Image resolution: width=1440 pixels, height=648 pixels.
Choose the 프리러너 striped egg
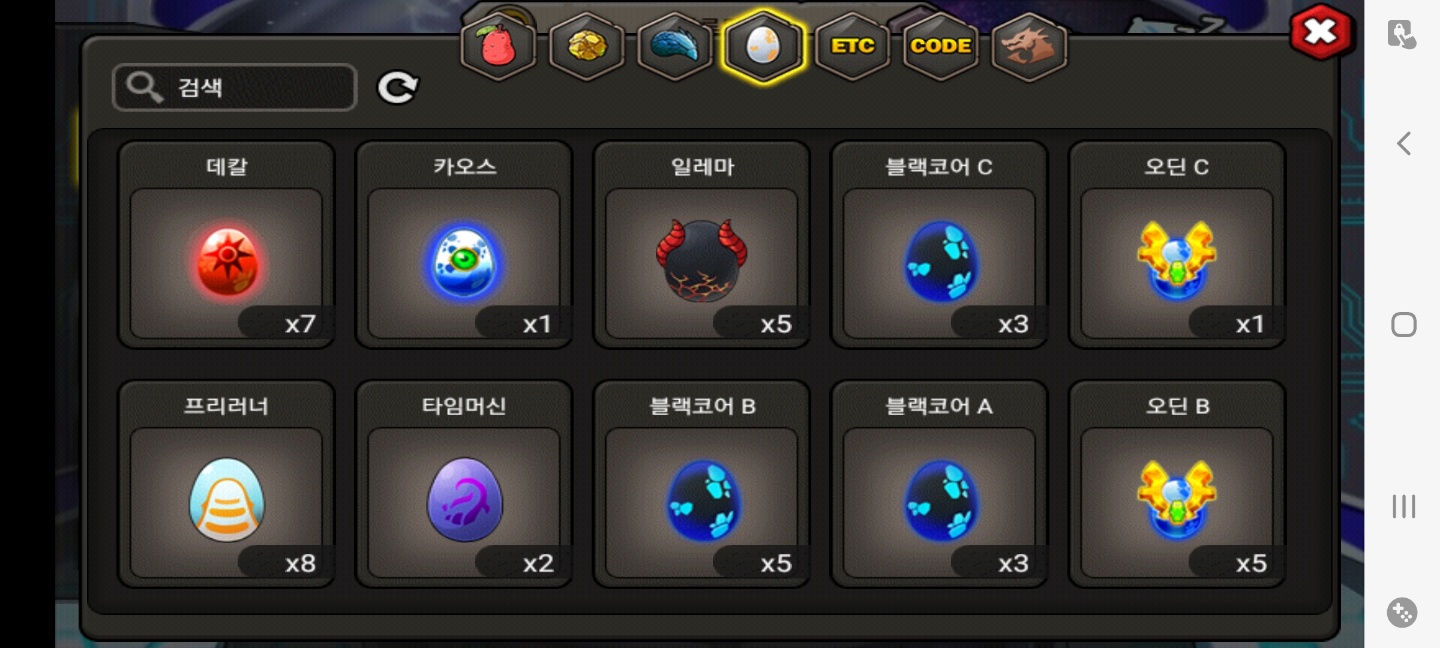pos(226,484)
